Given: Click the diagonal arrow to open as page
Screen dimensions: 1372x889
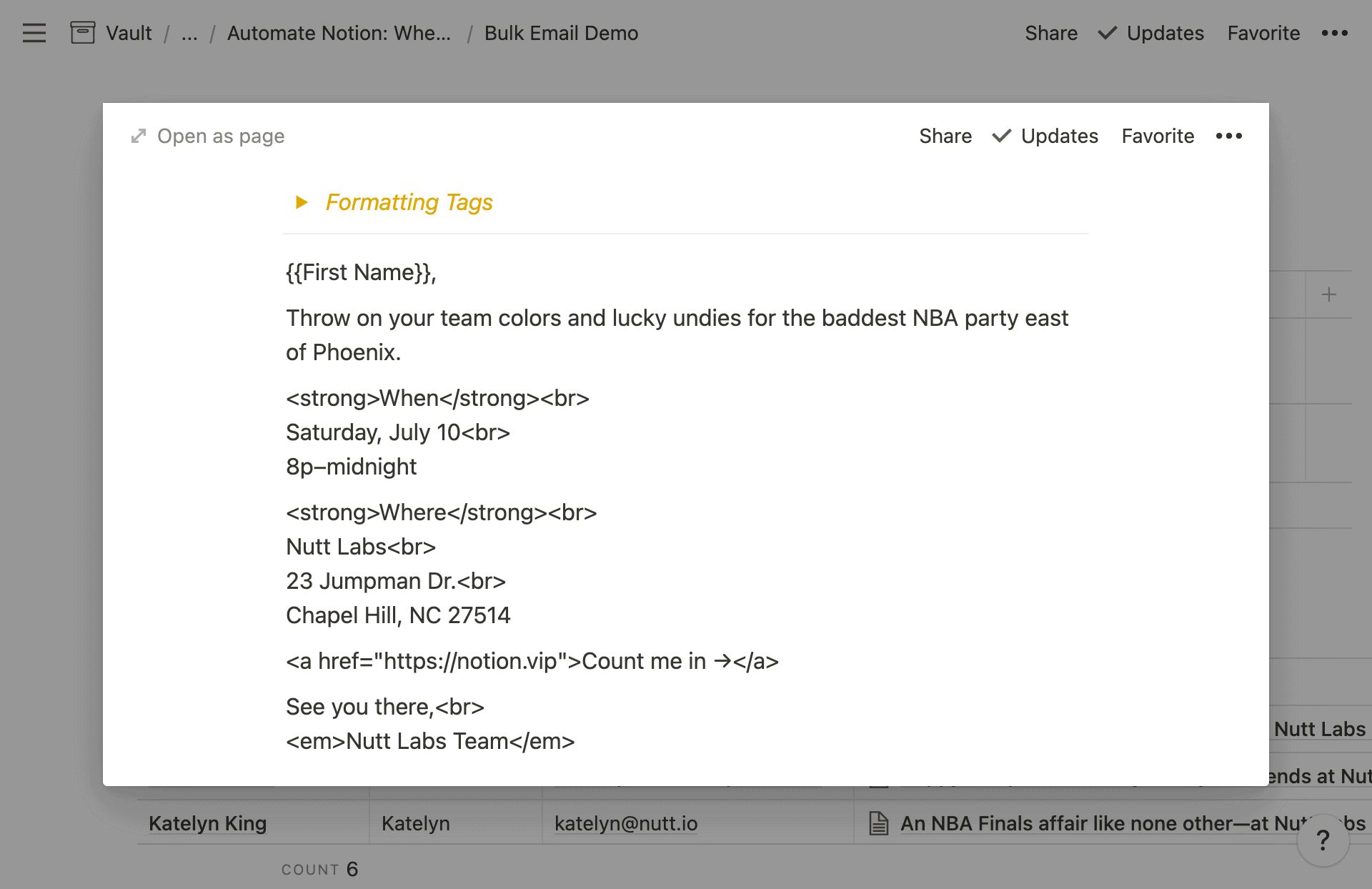Looking at the screenshot, I should coord(138,135).
